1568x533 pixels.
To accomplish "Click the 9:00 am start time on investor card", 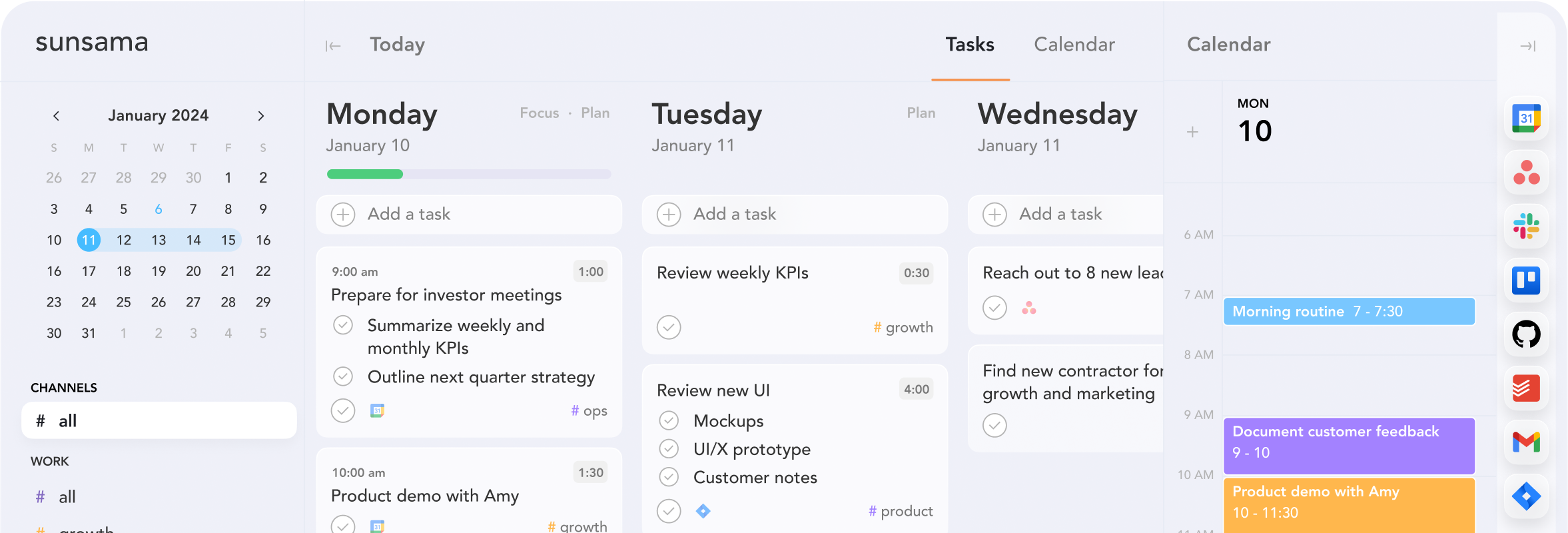I will (x=355, y=272).
